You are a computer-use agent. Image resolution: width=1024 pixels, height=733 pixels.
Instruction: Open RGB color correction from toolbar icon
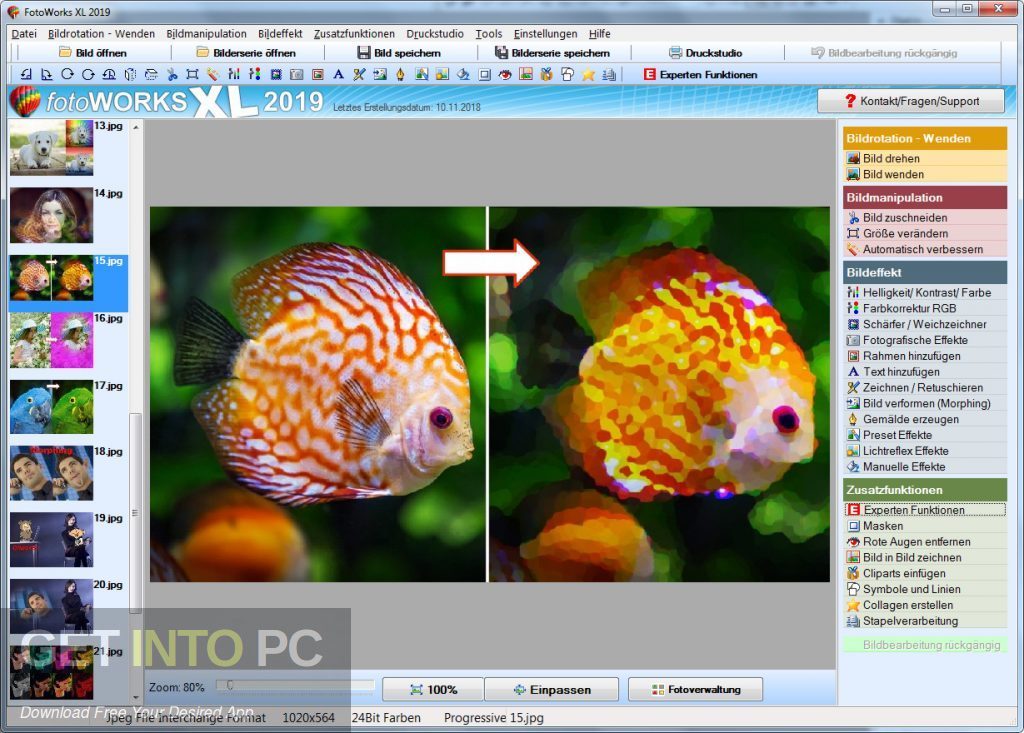255,74
